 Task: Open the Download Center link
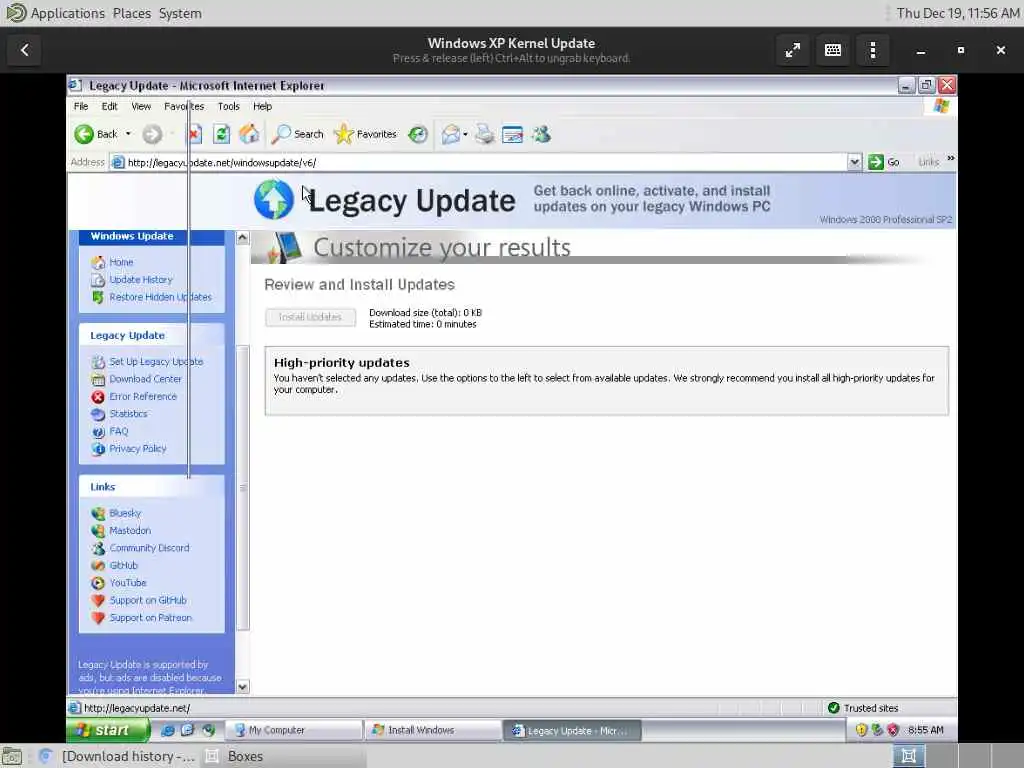tap(146, 379)
